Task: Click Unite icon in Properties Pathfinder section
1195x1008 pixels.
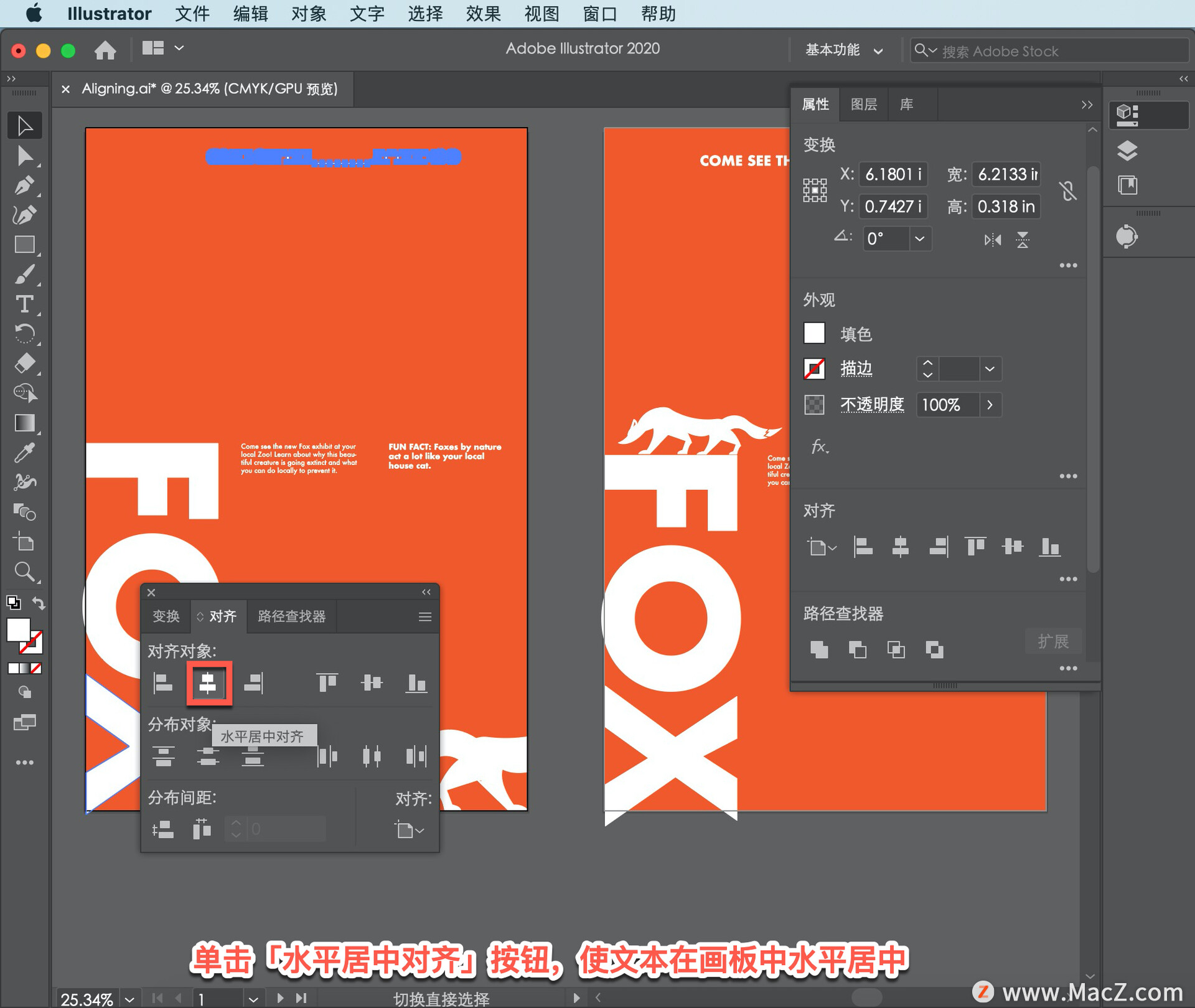Action: coord(819,649)
